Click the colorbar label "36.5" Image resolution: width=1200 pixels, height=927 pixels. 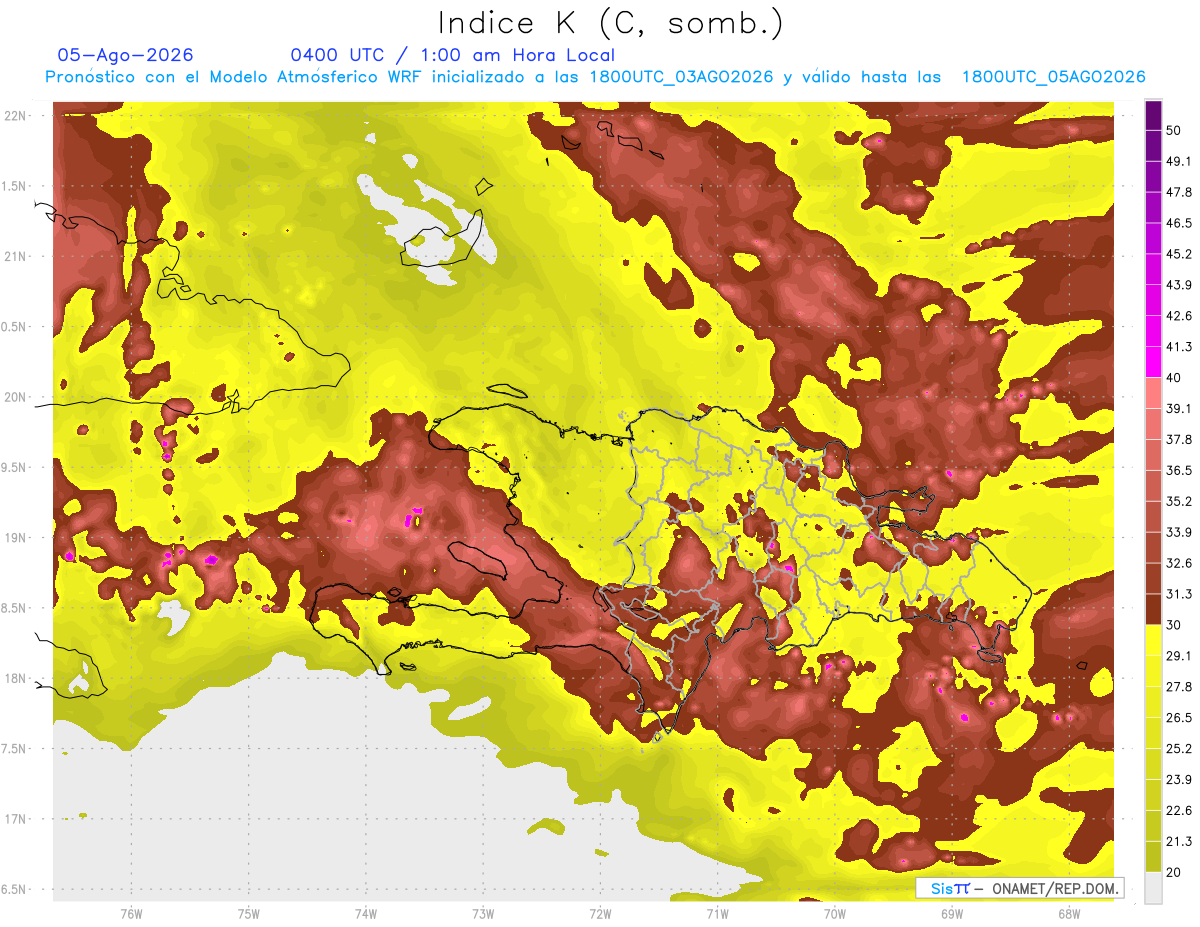(1179, 470)
